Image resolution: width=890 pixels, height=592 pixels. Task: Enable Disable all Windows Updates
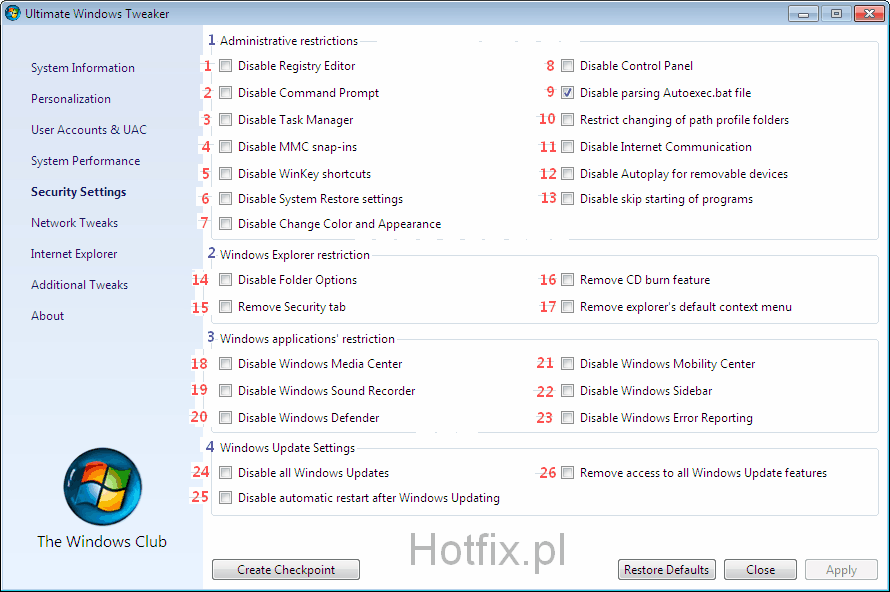(x=226, y=473)
